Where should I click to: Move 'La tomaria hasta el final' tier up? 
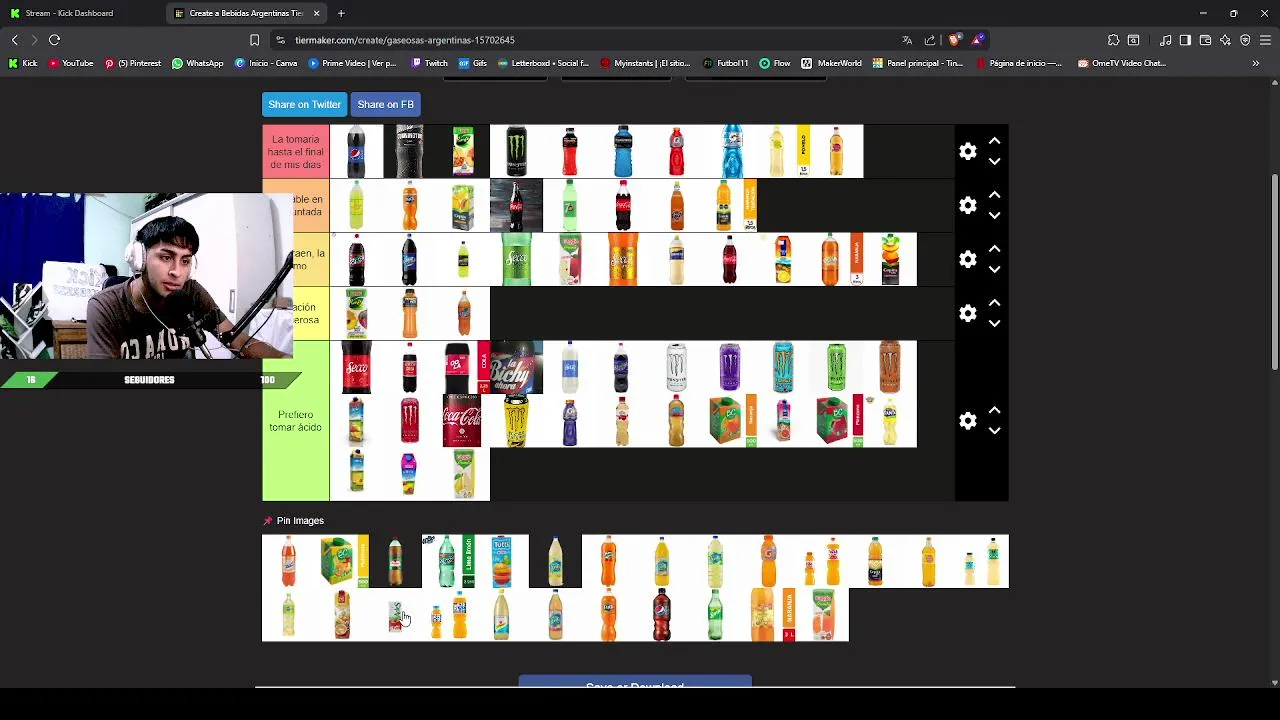pos(994,141)
